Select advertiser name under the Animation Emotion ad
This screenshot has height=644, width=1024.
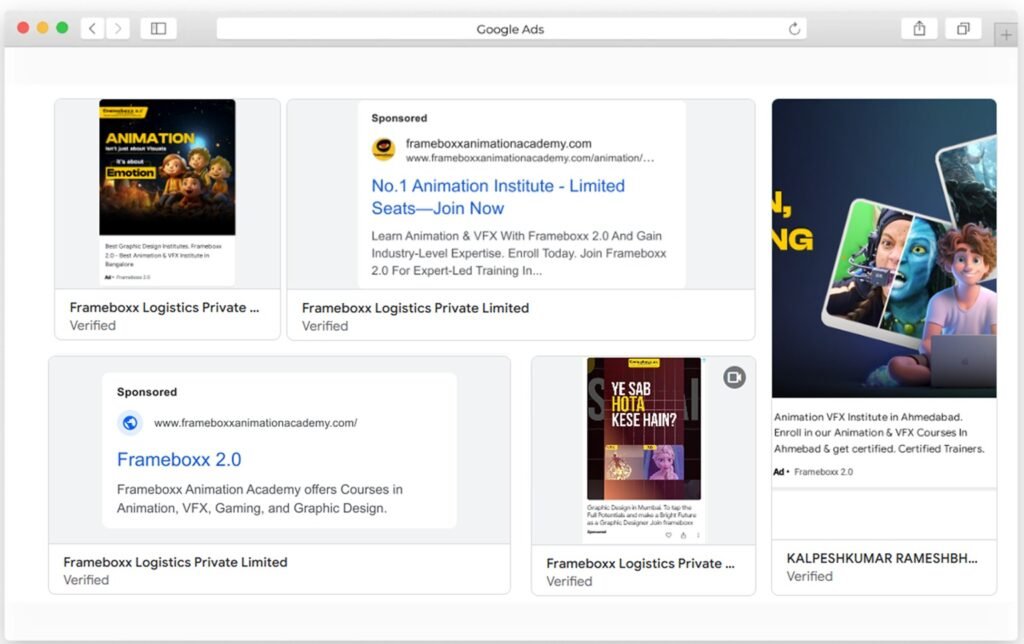coord(164,308)
